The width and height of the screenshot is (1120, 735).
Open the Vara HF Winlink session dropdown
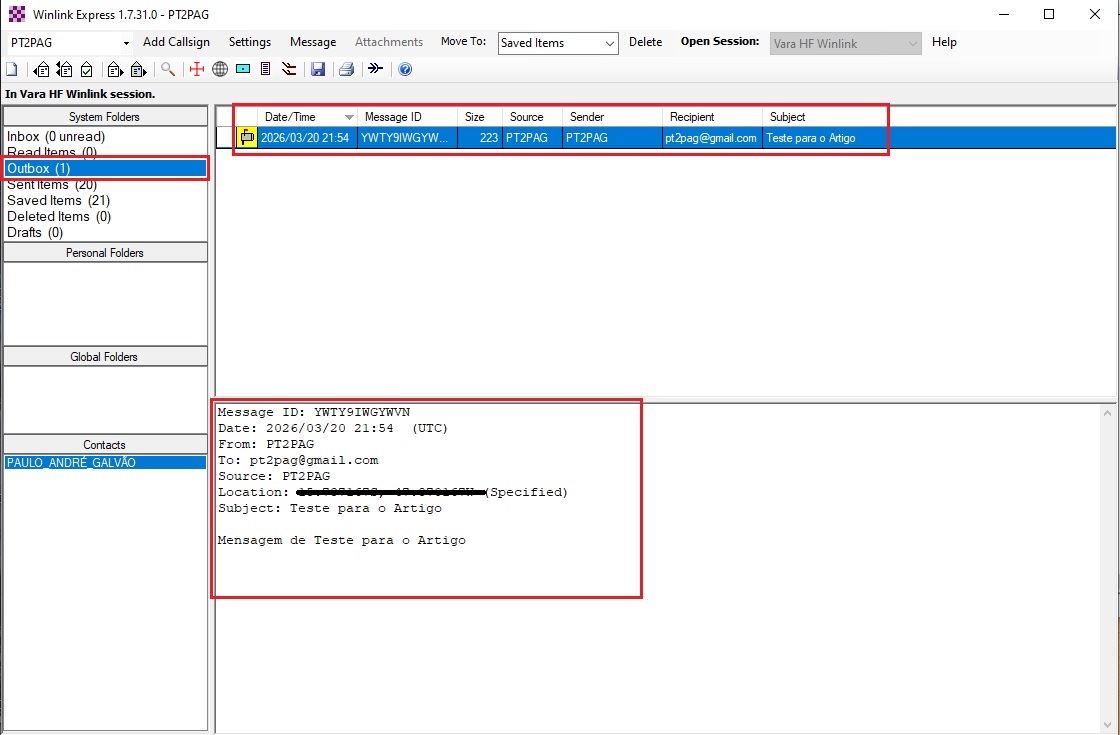click(x=913, y=43)
